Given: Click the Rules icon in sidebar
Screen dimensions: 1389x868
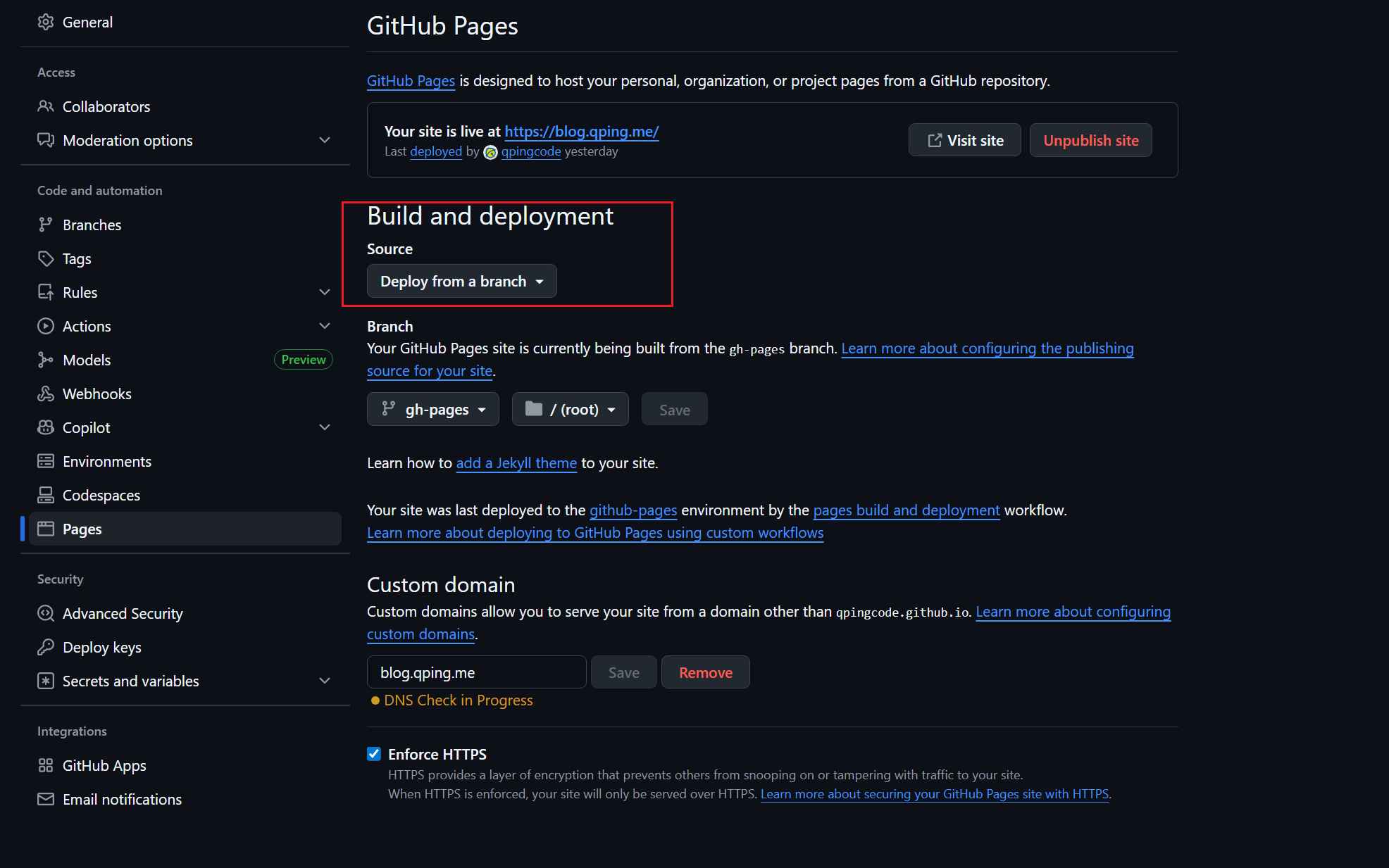Looking at the screenshot, I should coord(46,292).
